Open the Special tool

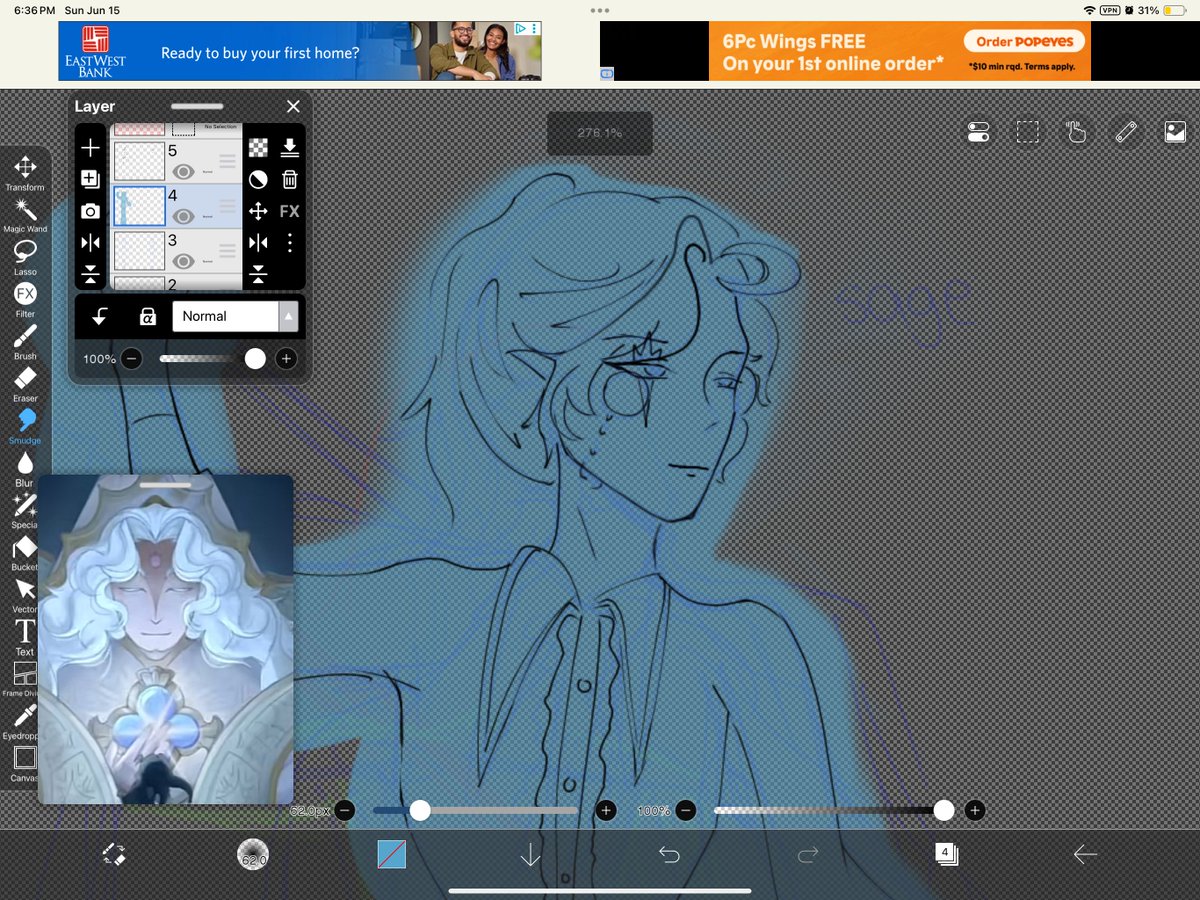pos(25,510)
